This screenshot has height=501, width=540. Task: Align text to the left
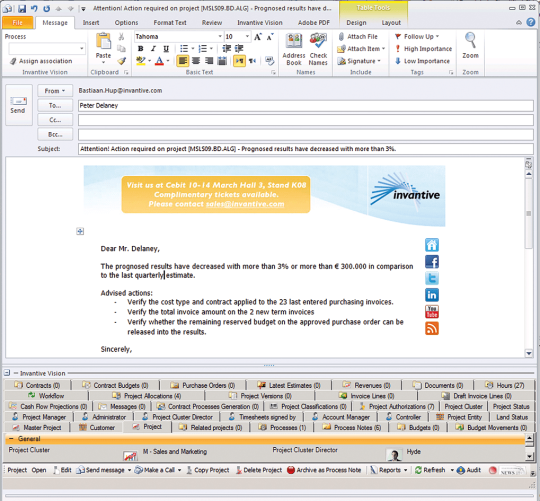183,61
